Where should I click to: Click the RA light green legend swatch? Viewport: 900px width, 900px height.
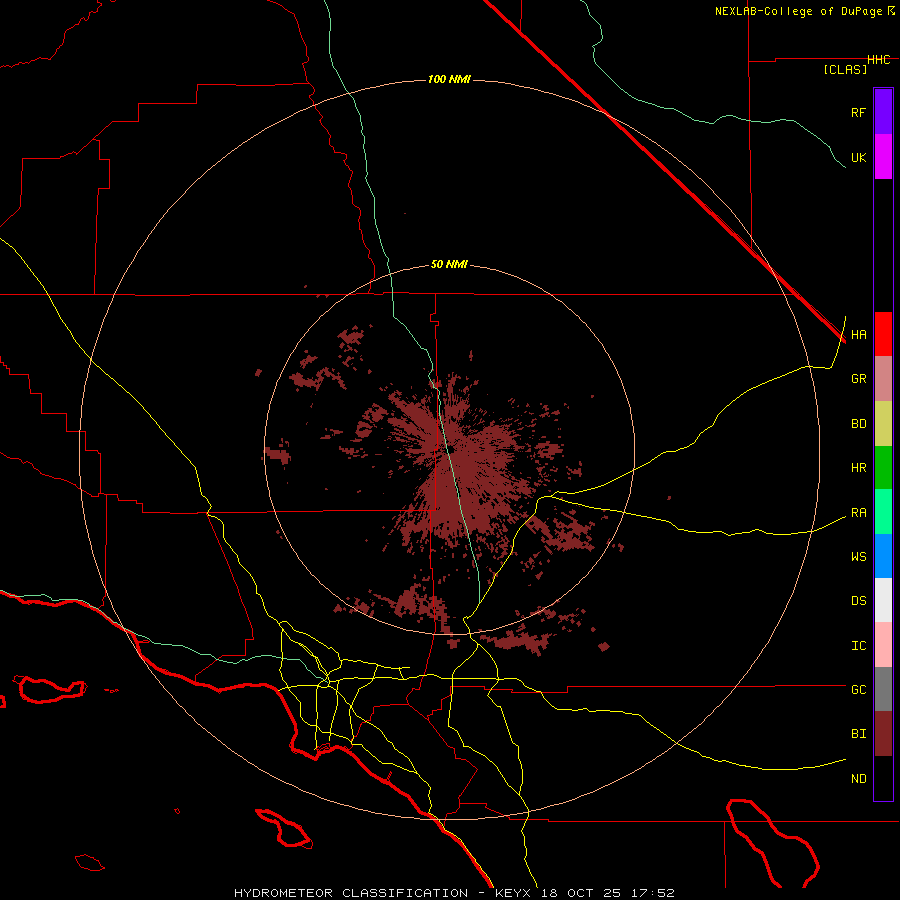(x=883, y=512)
